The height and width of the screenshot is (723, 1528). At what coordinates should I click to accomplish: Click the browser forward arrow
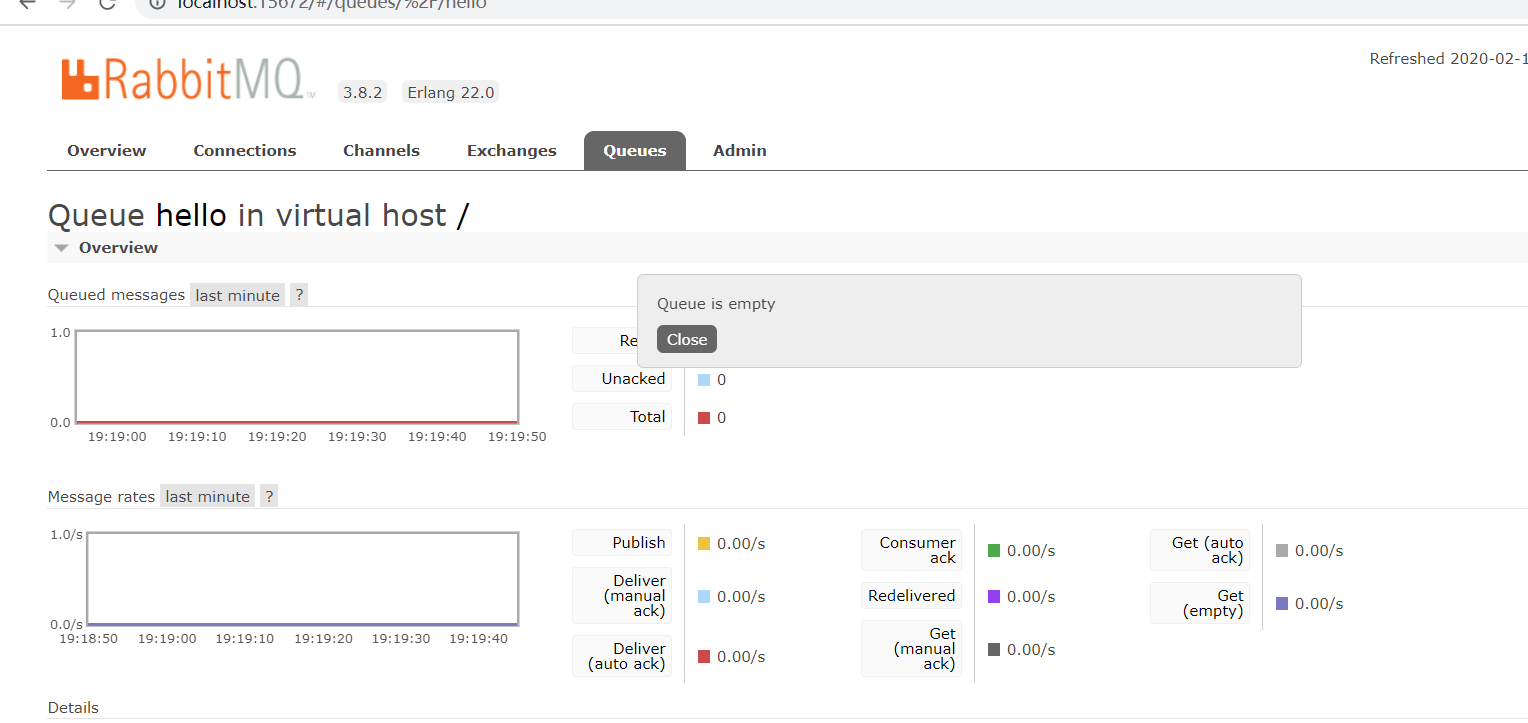coord(68,4)
